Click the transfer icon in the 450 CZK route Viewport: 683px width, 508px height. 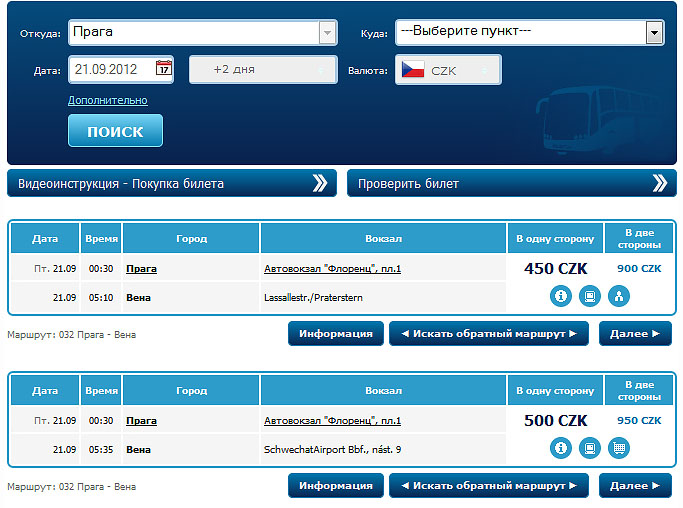pos(619,296)
